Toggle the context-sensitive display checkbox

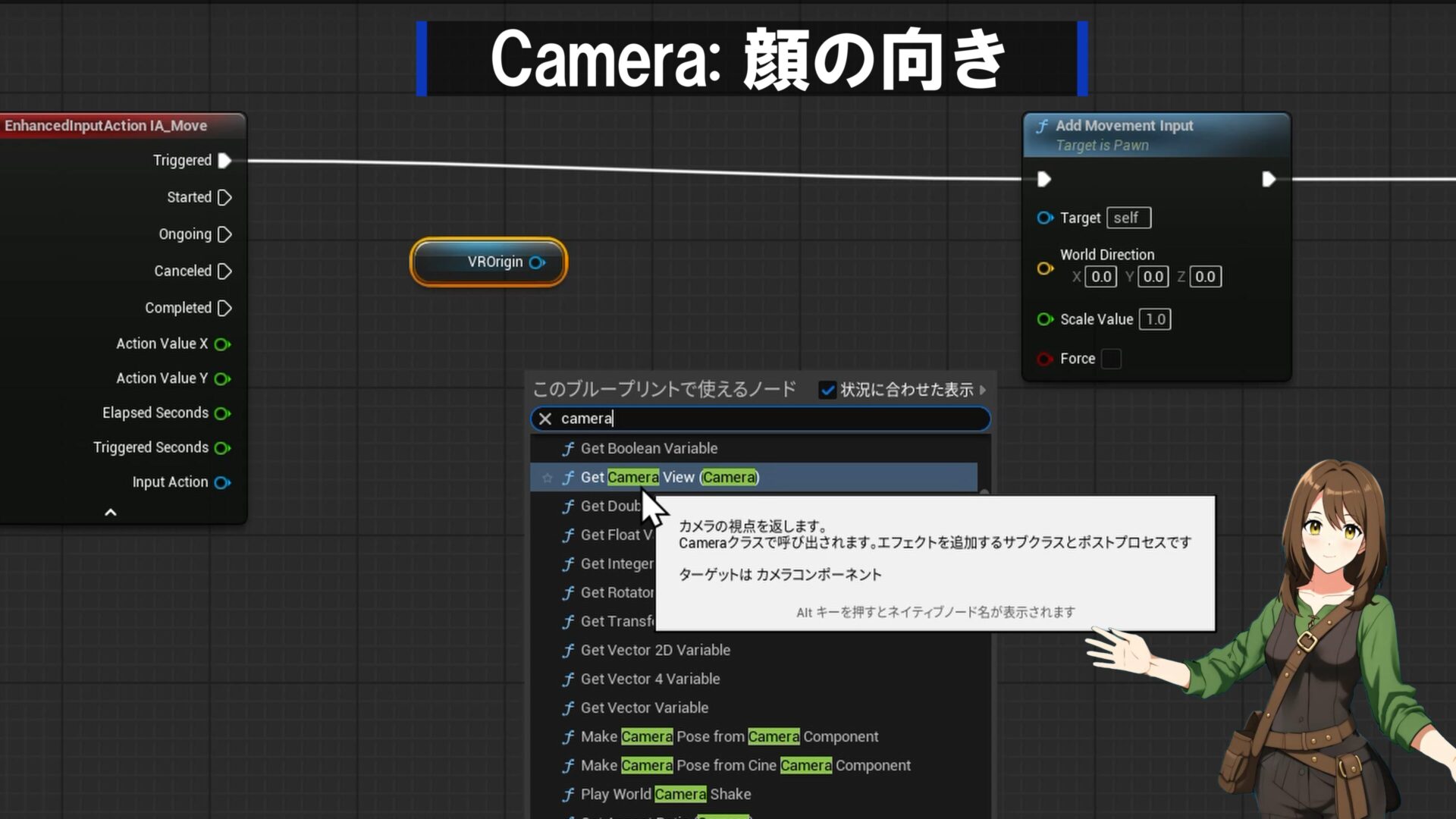827,390
